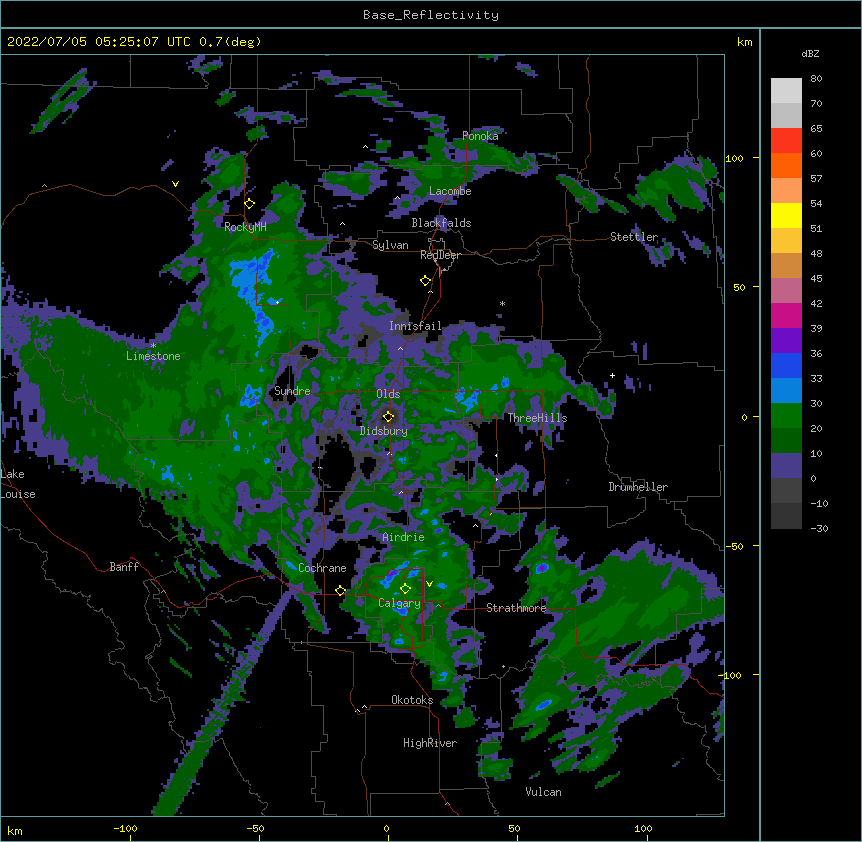The height and width of the screenshot is (842, 862).
Task: Click the Limestone label
Action: point(153,356)
